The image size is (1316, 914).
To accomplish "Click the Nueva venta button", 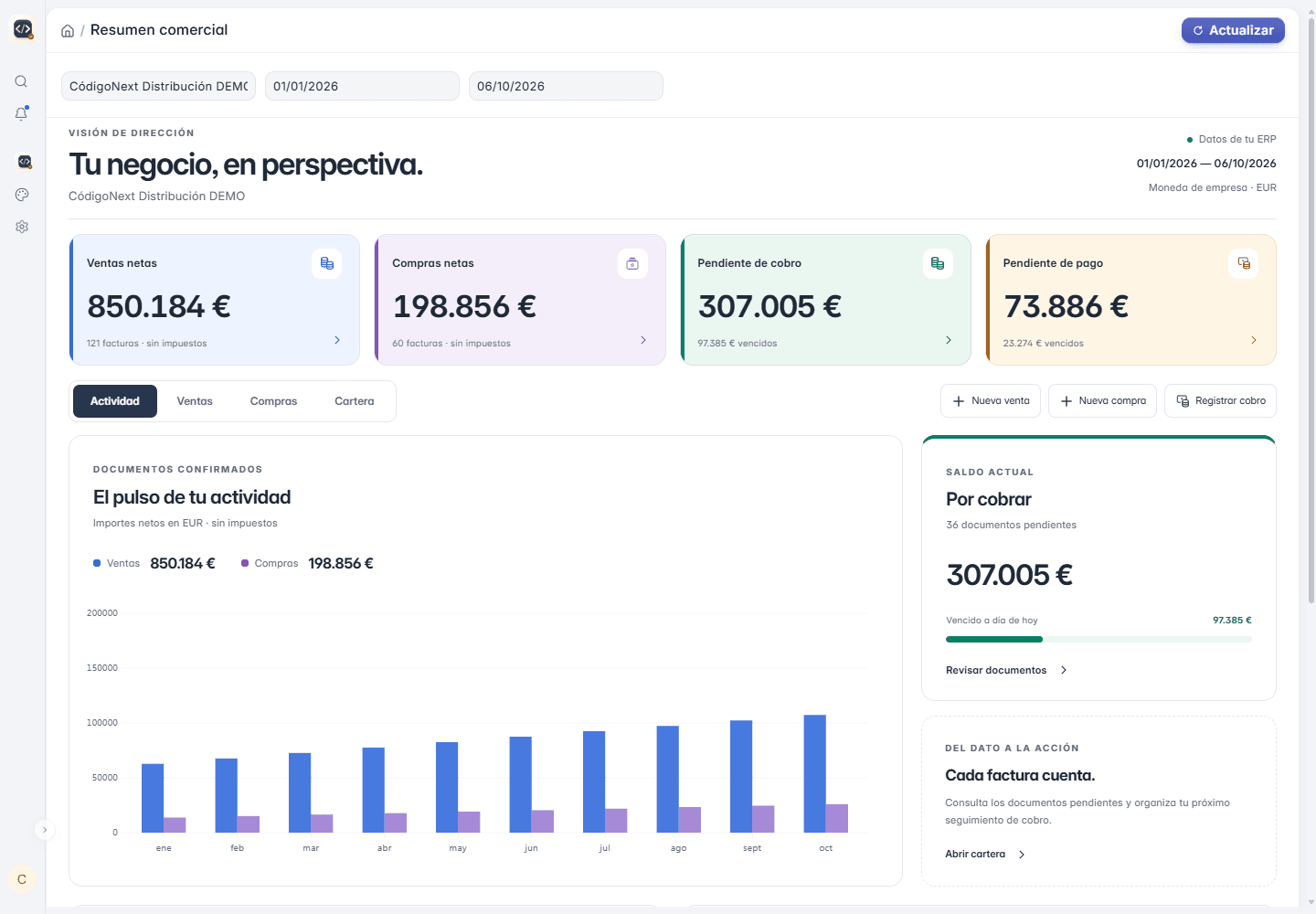I will click(991, 400).
